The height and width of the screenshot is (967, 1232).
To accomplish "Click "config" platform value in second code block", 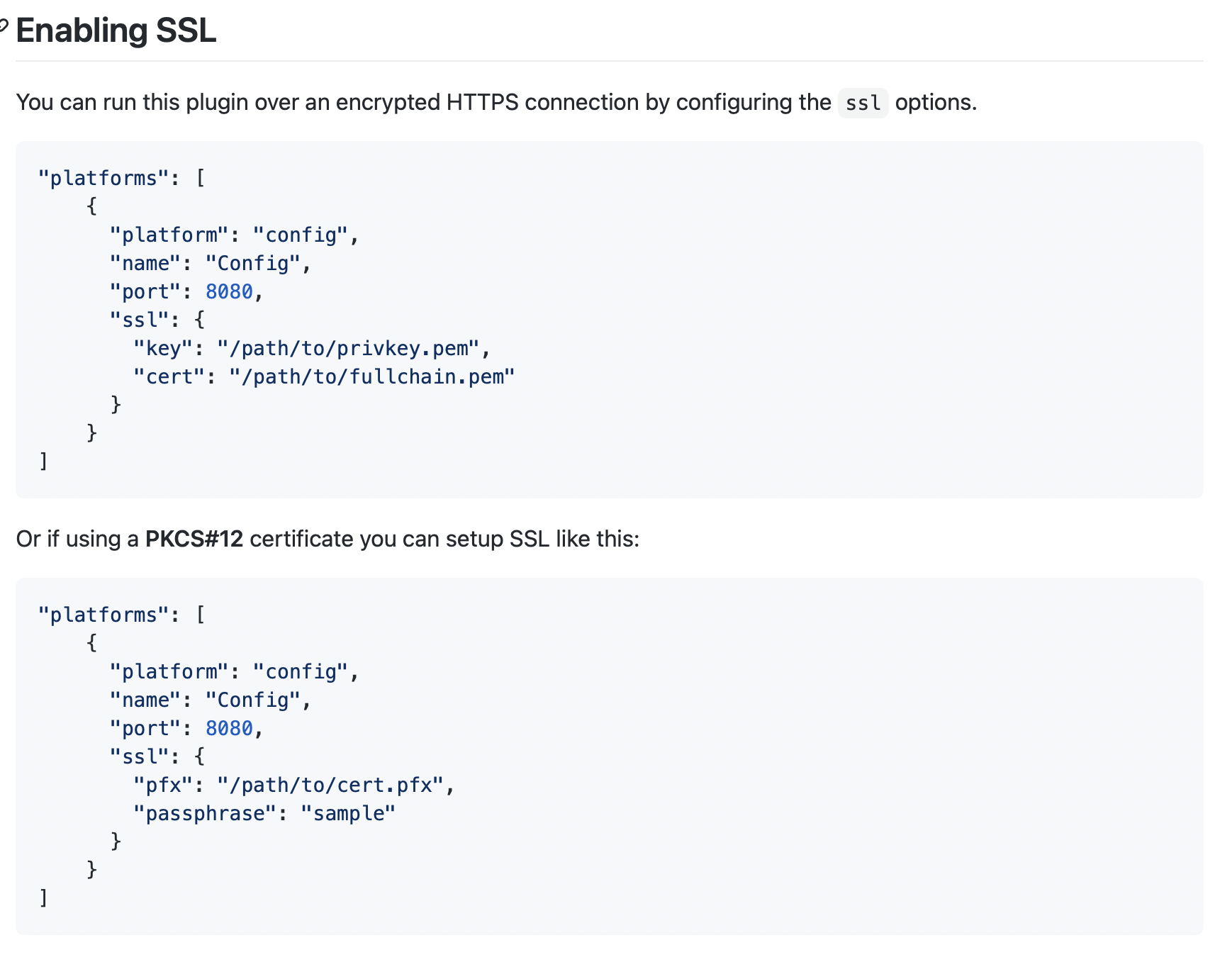I will (x=301, y=671).
